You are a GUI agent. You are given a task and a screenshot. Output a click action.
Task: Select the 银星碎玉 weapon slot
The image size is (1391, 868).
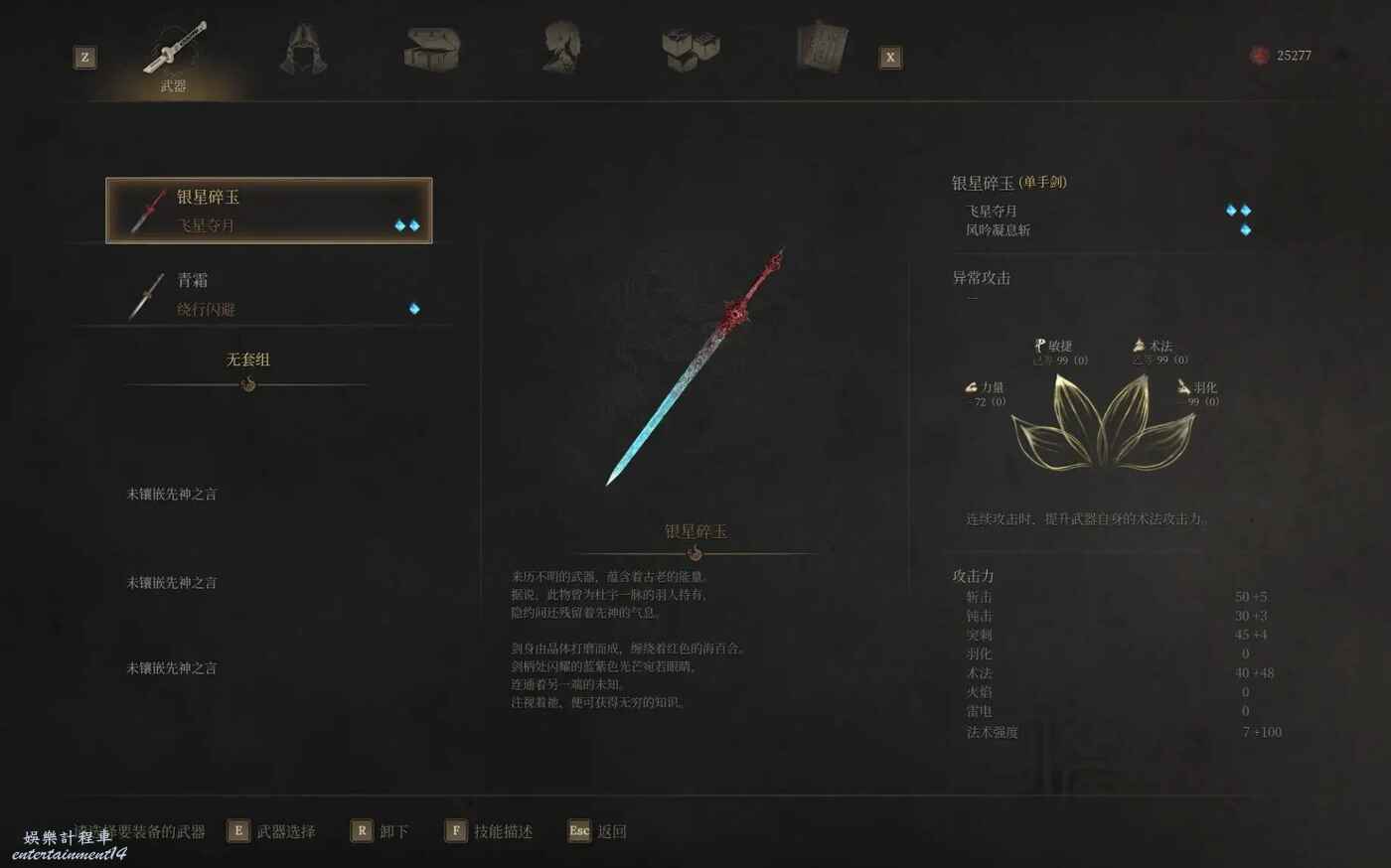click(269, 211)
